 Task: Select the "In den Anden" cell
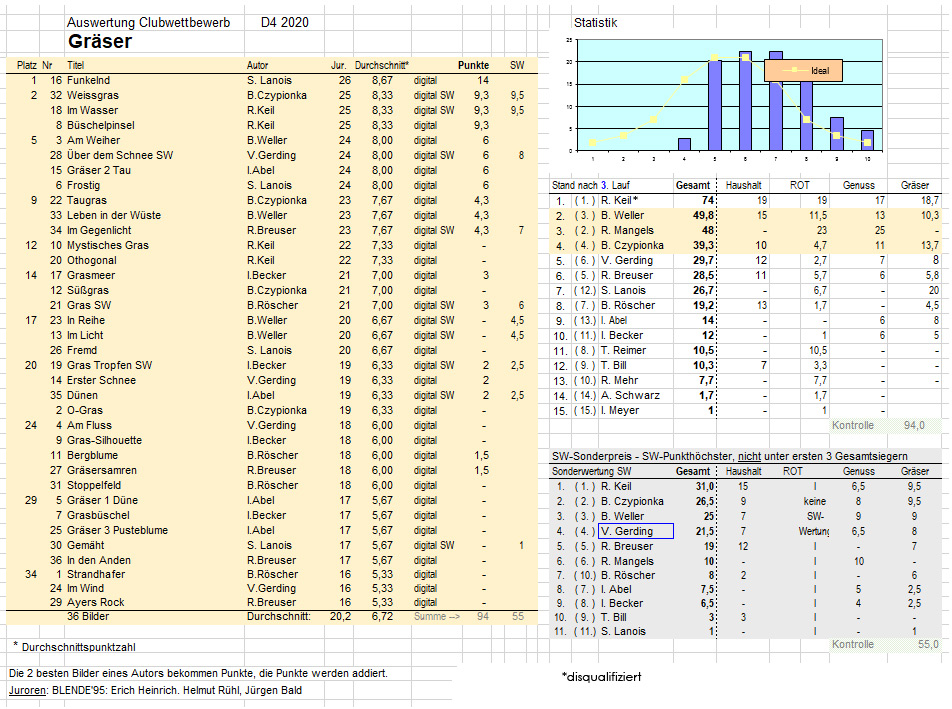pyautogui.click(x=98, y=560)
